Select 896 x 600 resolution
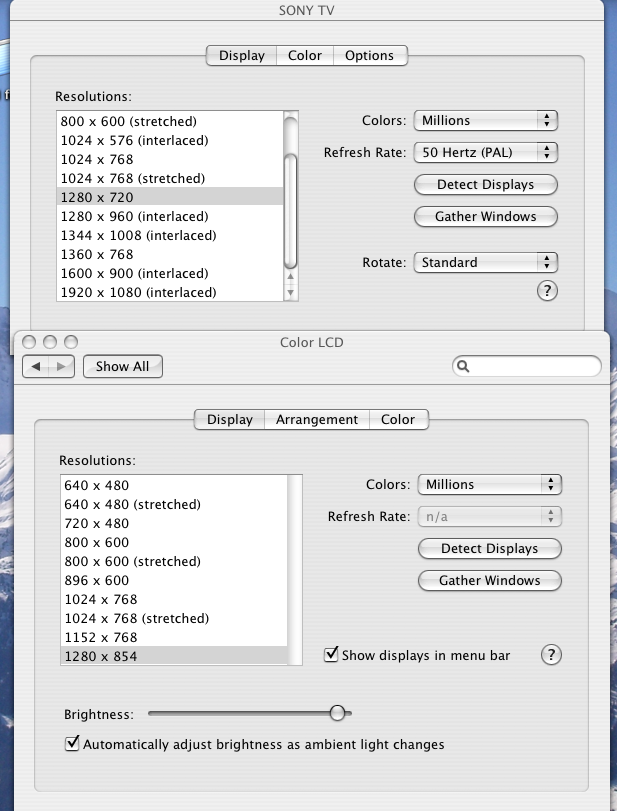Screen dimensions: 617x811 [x=174, y=580]
